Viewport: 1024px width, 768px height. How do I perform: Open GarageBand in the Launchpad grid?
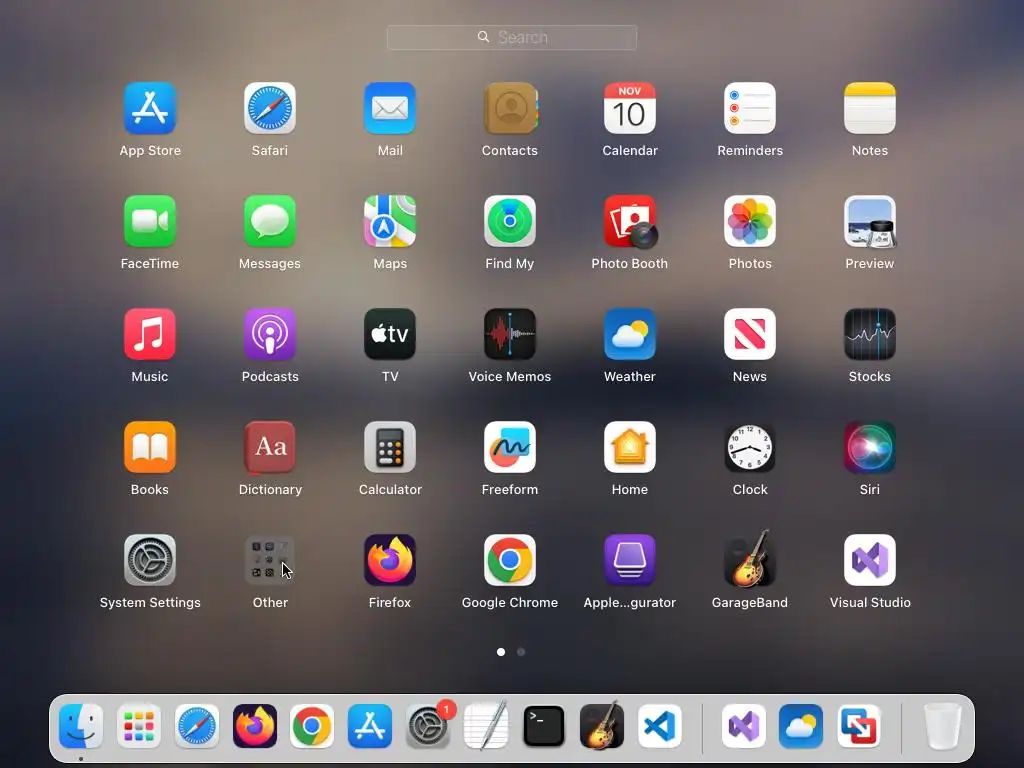coord(750,559)
